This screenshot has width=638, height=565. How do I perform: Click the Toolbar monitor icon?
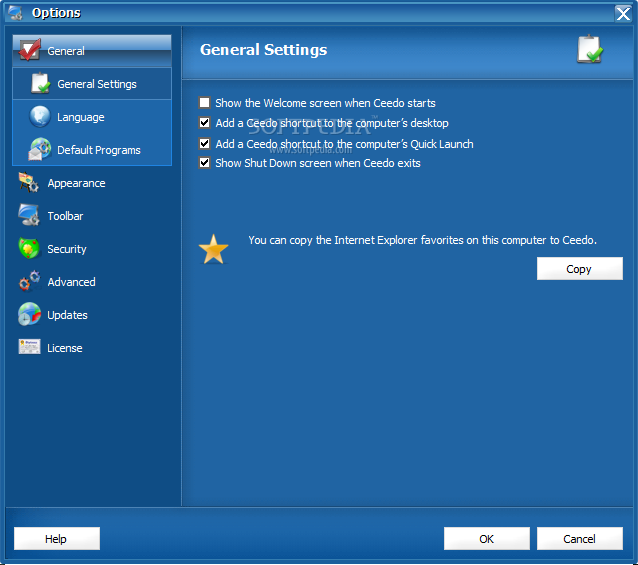point(29,215)
